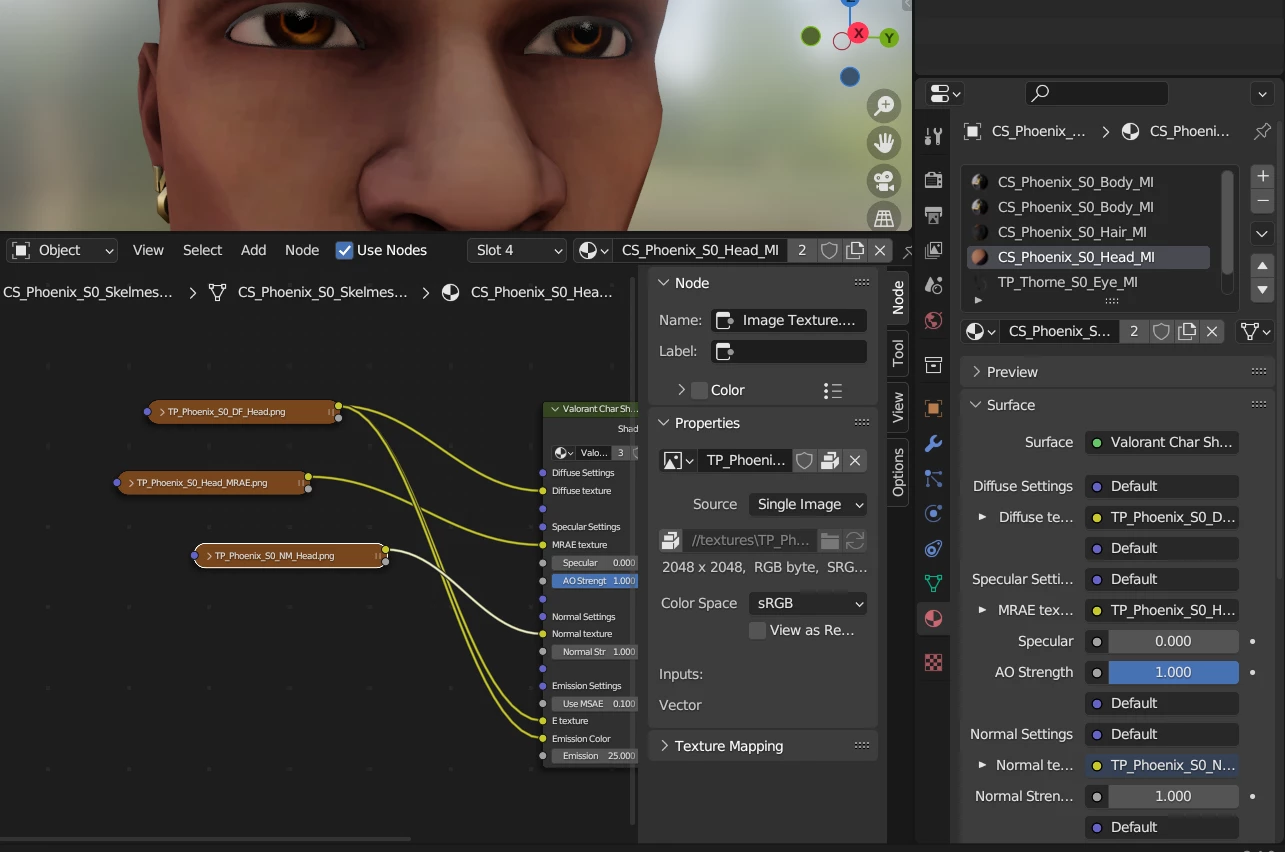Toggle fake user for the image datablock
Viewport: 1285px width, 852px height.
(804, 460)
